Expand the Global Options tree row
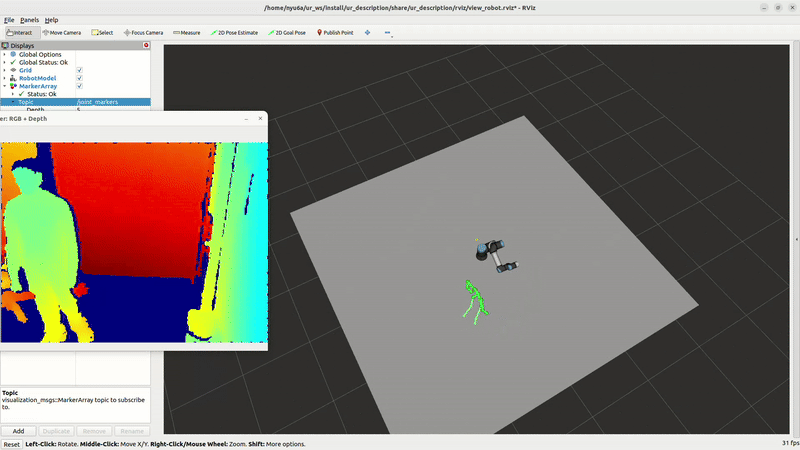 pos(5,54)
